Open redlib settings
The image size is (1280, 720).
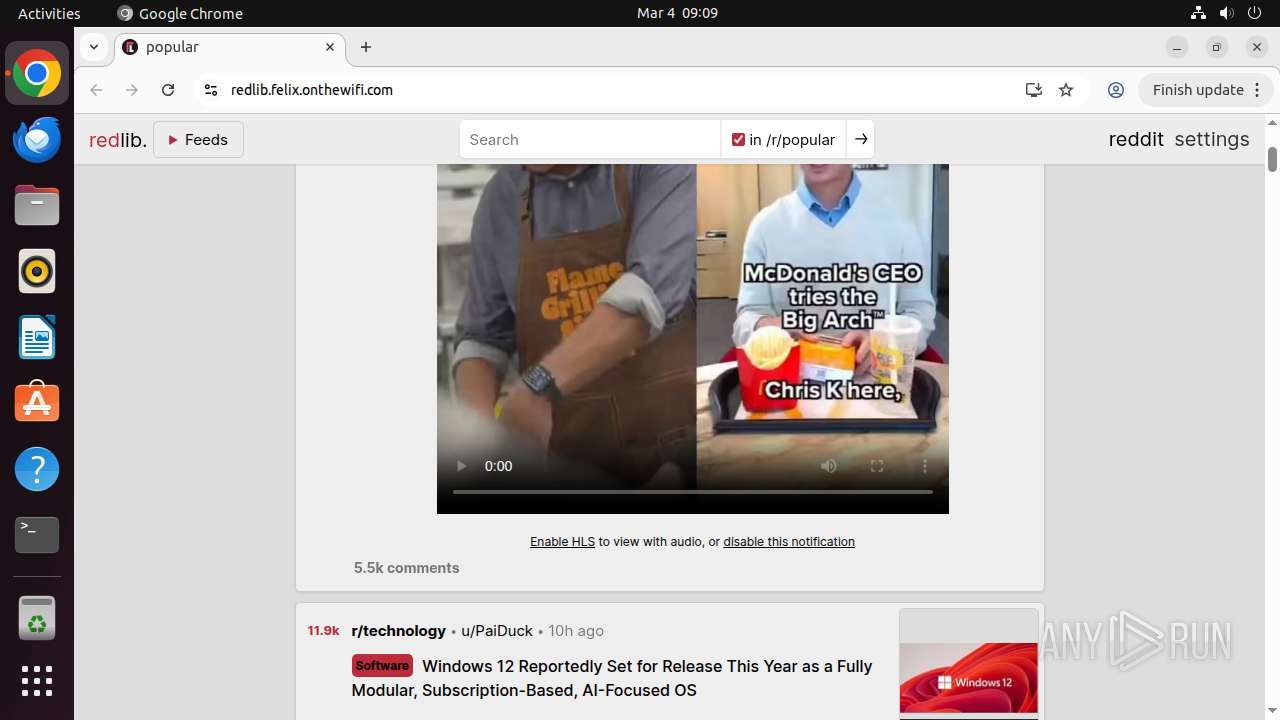[x=1212, y=140]
